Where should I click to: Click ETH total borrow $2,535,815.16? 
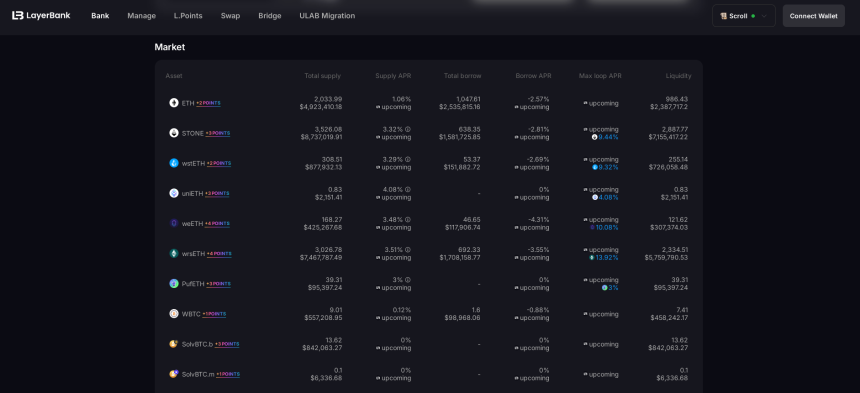pos(460,107)
